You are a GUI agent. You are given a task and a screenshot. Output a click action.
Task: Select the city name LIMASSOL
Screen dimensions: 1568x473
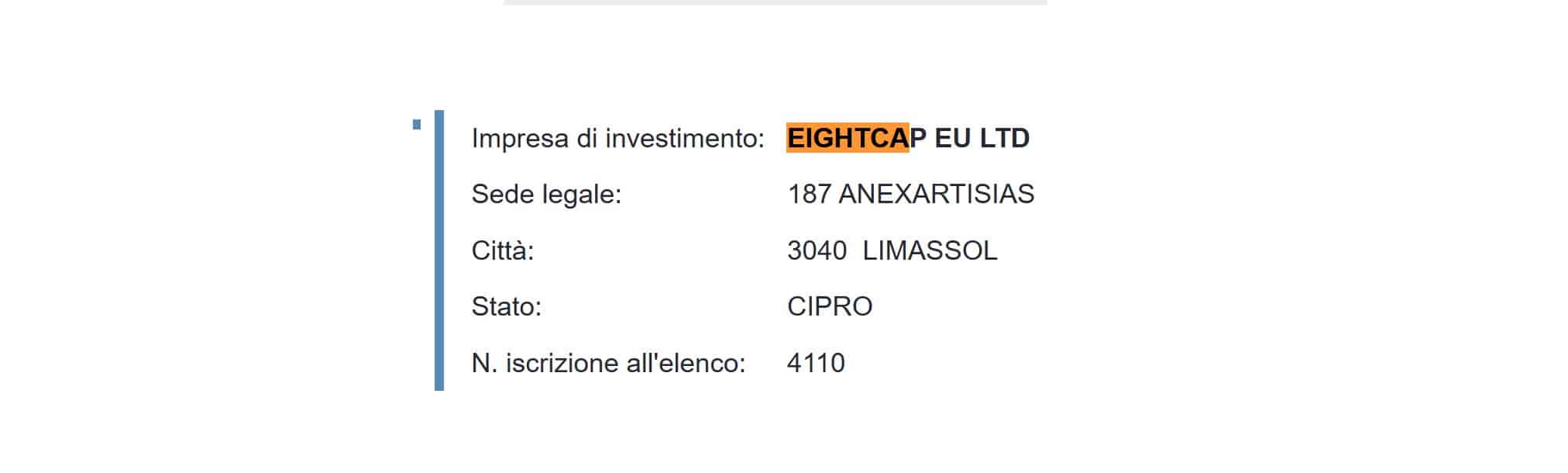tap(930, 250)
